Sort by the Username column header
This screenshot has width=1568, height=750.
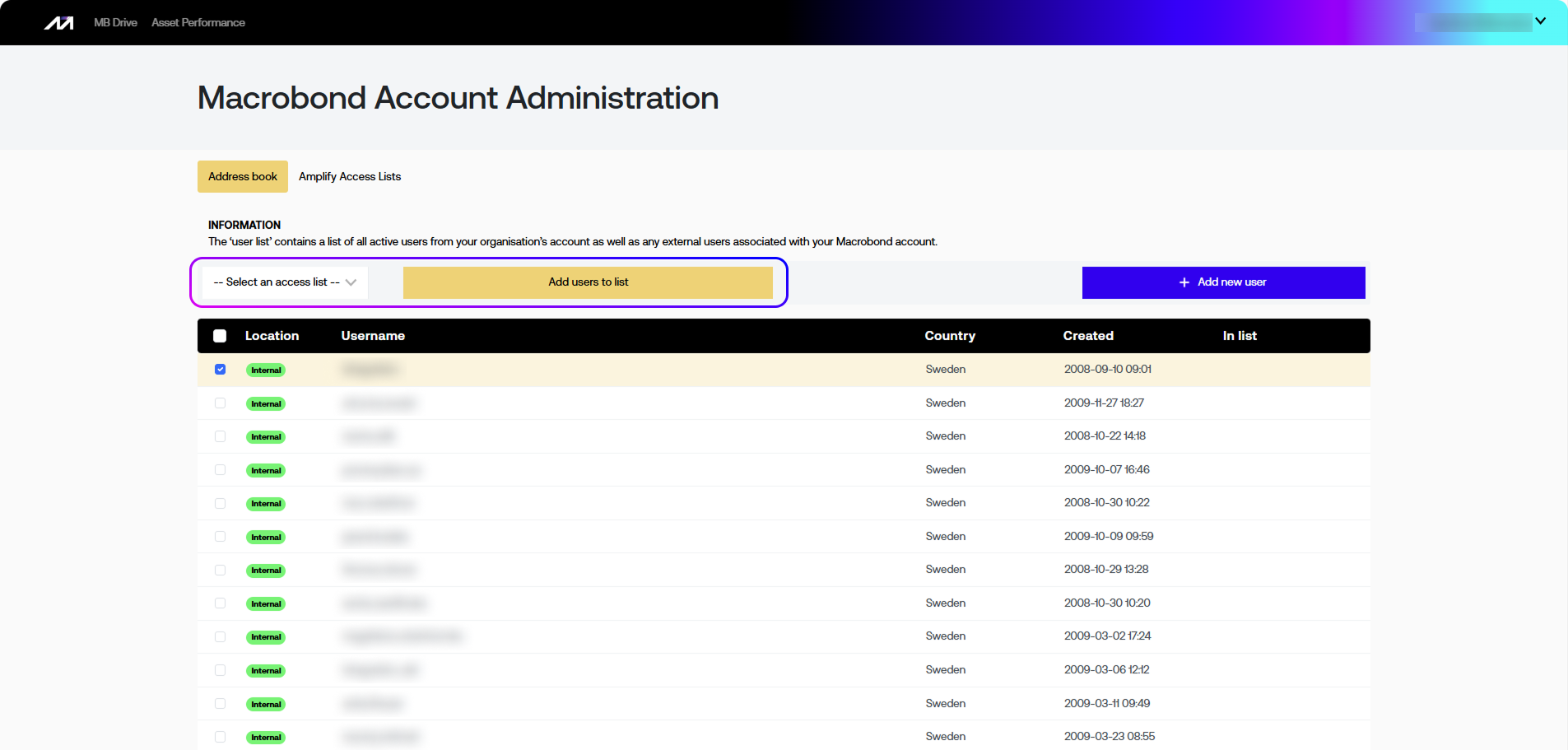373,336
